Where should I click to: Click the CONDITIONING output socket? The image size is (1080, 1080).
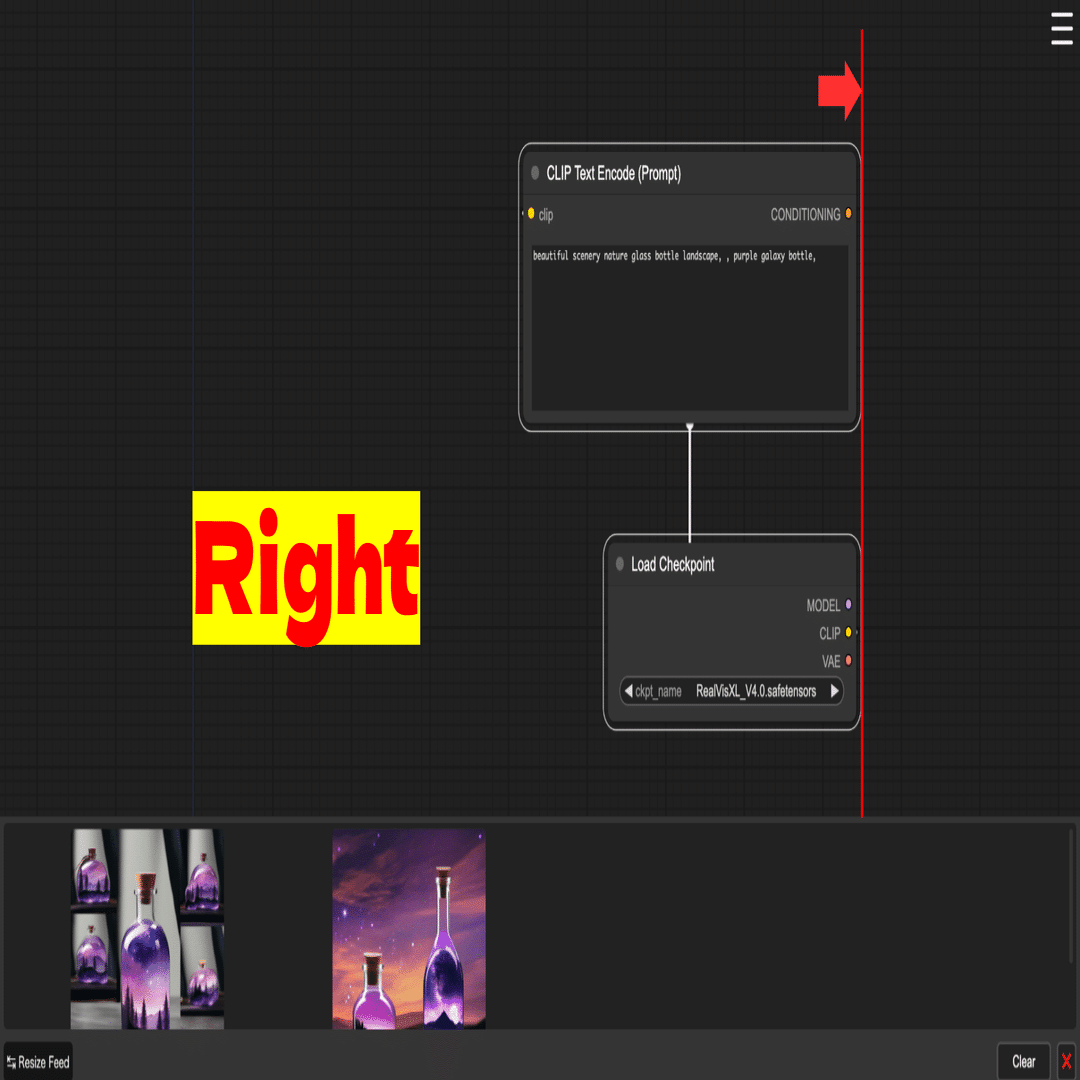click(x=849, y=214)
